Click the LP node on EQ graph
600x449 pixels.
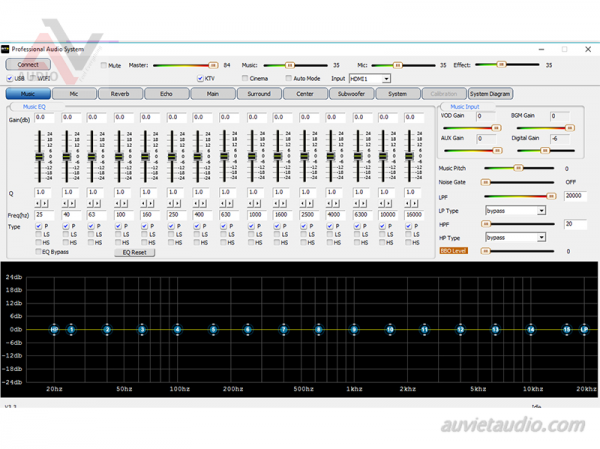584,329
